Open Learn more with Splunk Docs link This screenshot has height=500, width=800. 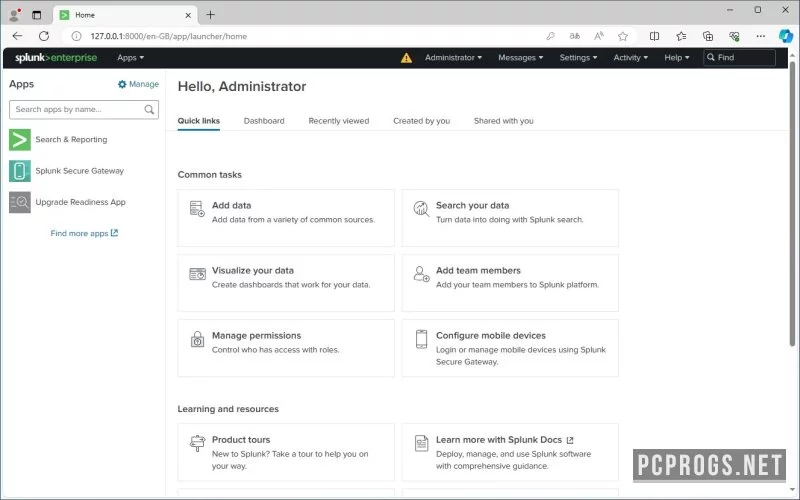tap(504, 440)
